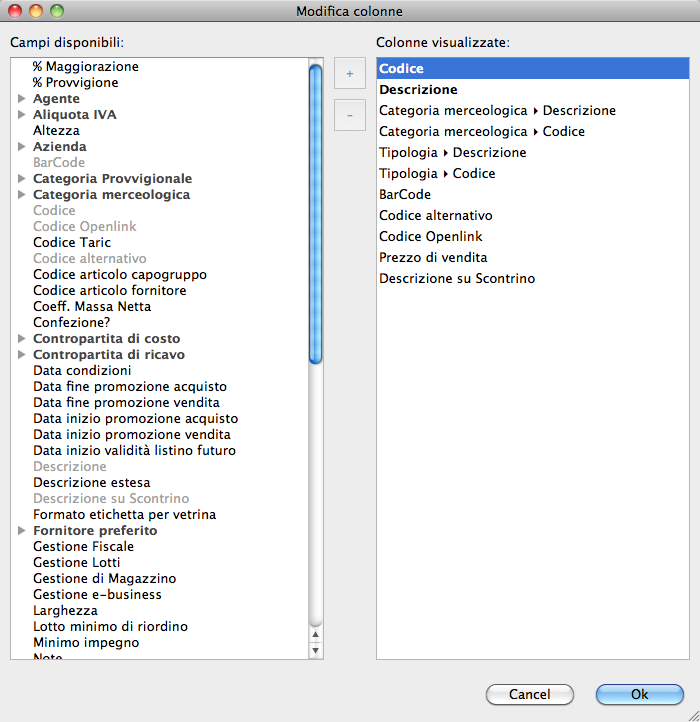Screen dimensions: 700x722
Task: Expand the Fornitore preferito node
Action: [x=22, y=531]
